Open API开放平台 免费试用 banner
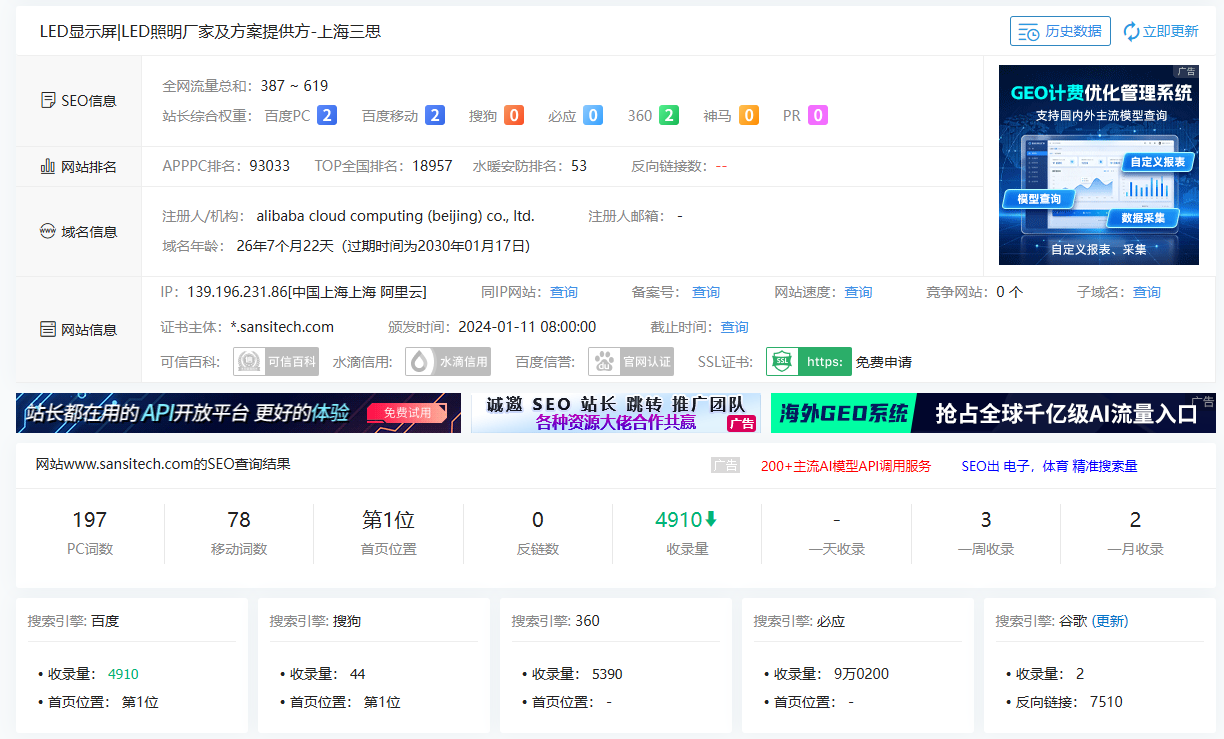The width and height of the screenshot is (1224, 739). [x=238, y=413]
